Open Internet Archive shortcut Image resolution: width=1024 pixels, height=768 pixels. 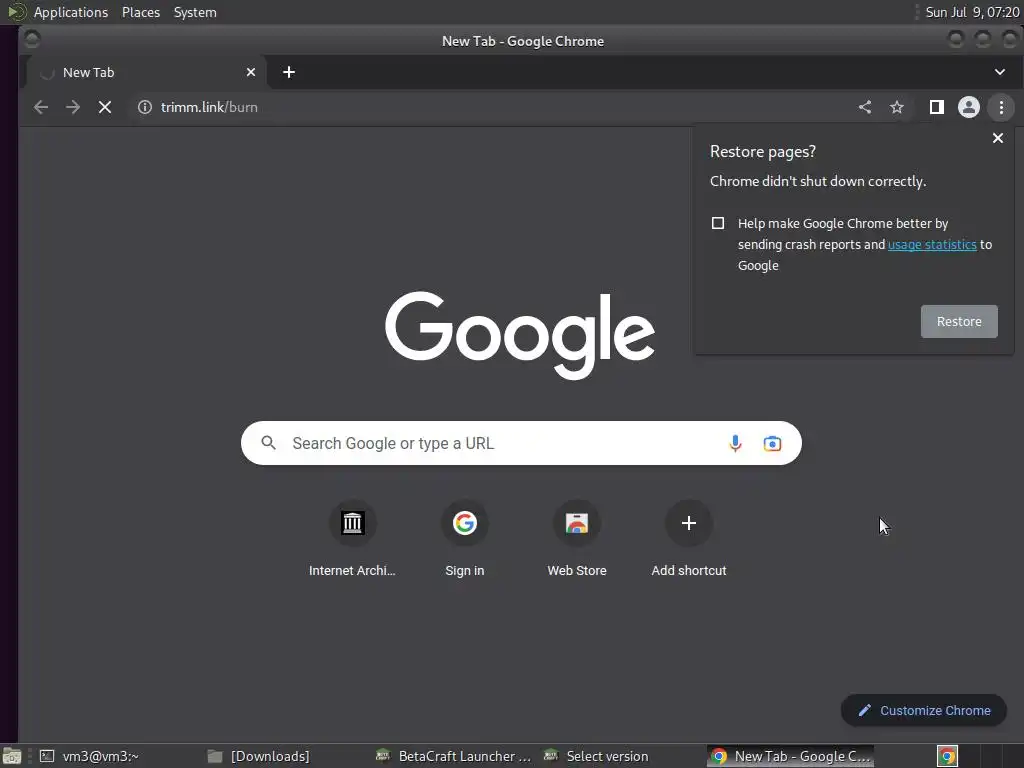pos(352,539)
